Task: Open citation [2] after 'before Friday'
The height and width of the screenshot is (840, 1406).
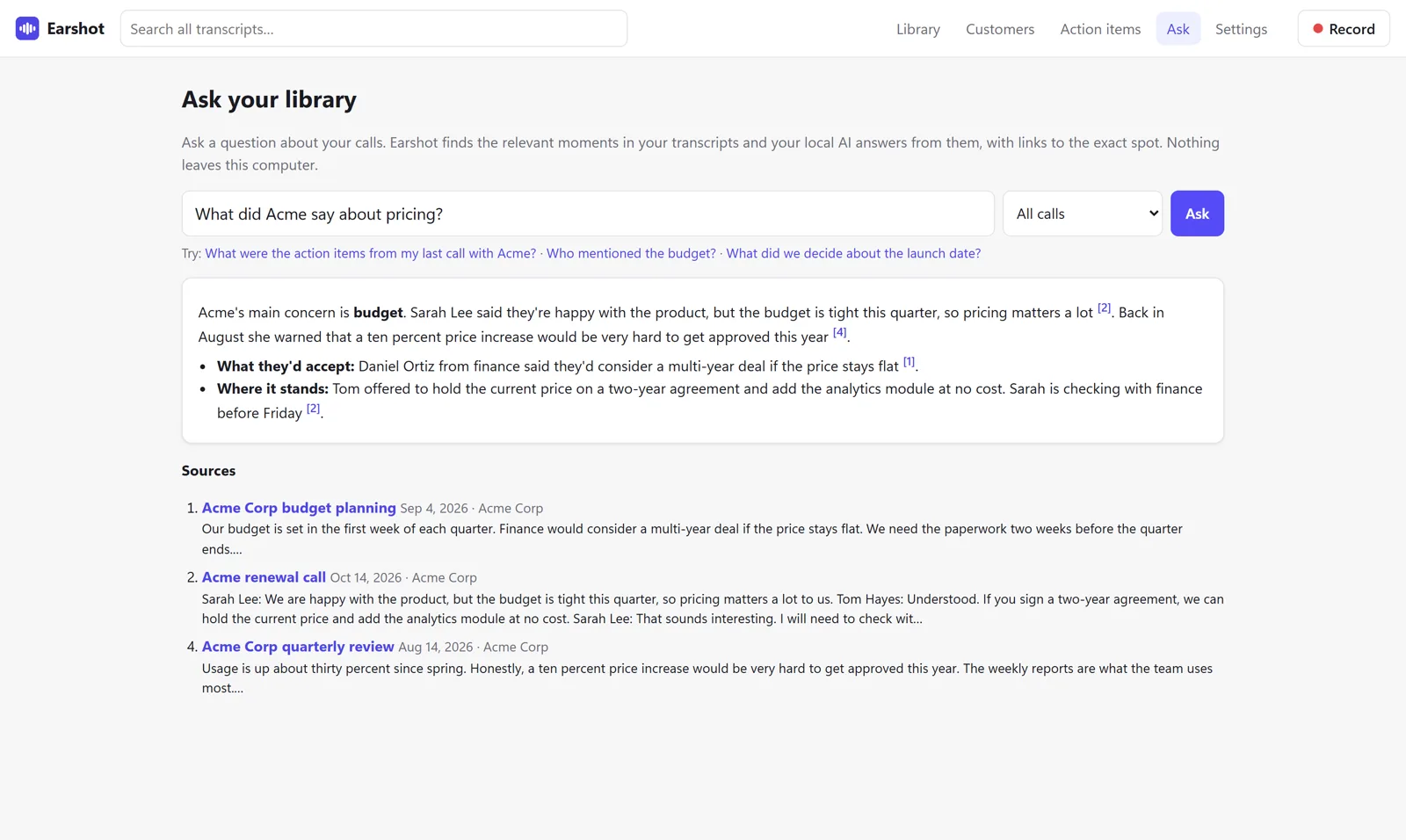Action: 313,409
